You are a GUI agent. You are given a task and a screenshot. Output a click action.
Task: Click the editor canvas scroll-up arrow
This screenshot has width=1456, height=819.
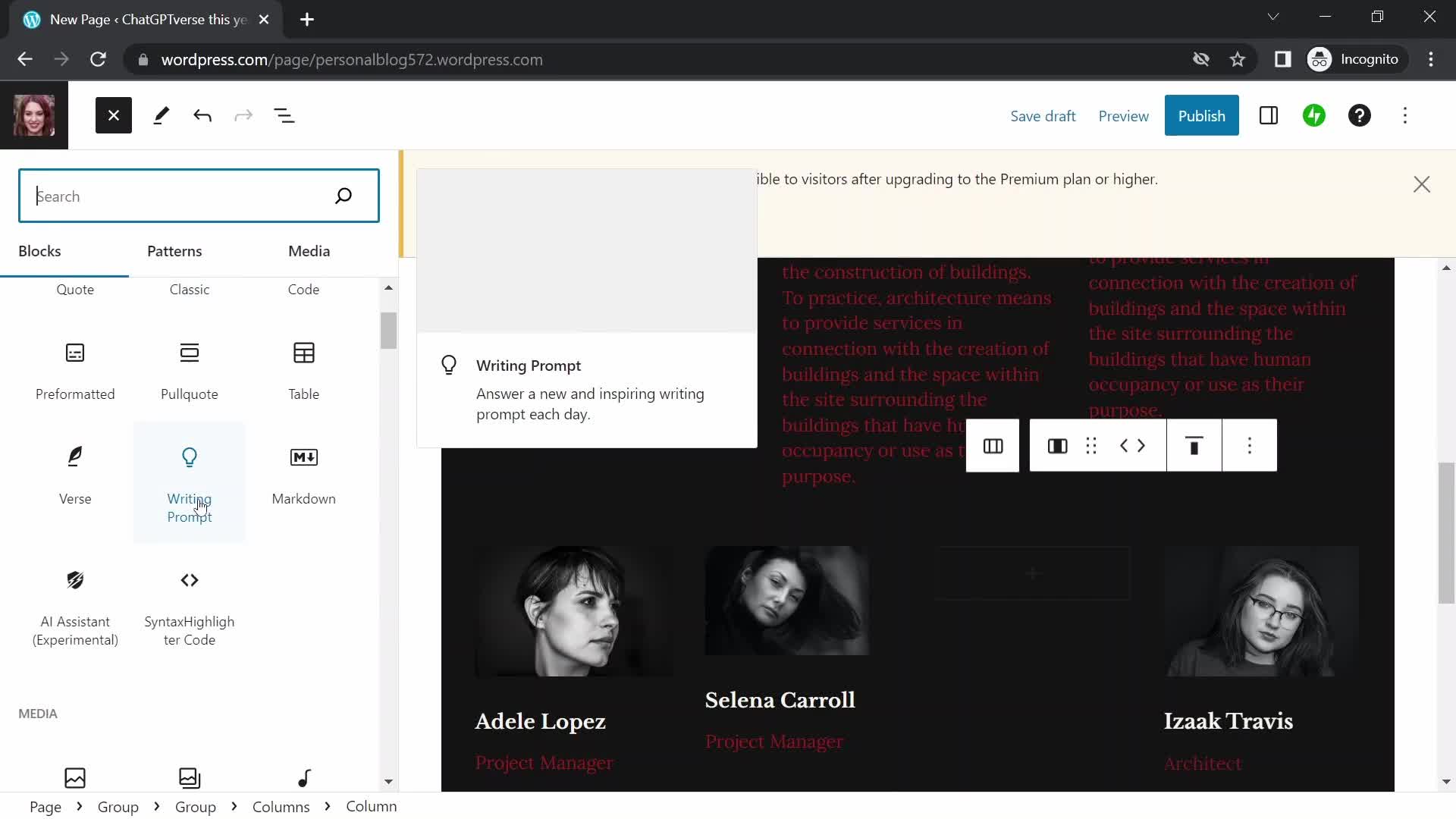(x=1446, y=268)
